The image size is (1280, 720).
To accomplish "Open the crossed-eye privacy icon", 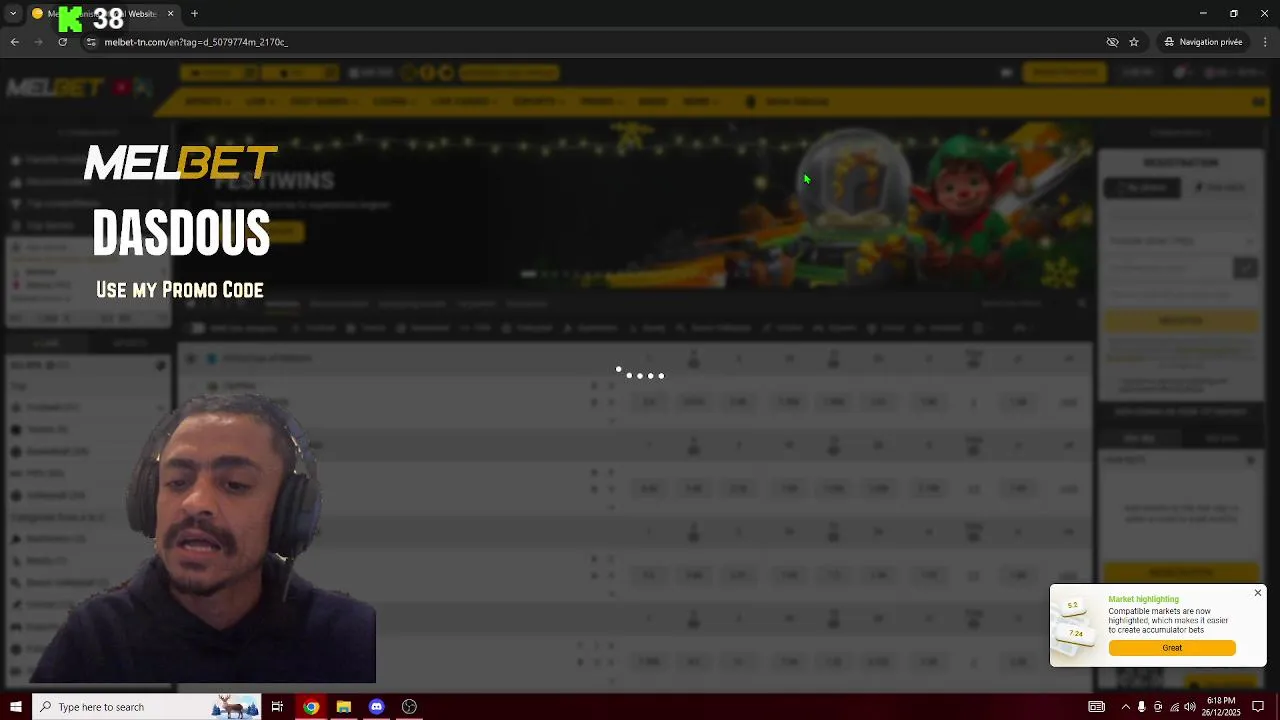I will pyautogui.click(x=1112, y=42).
